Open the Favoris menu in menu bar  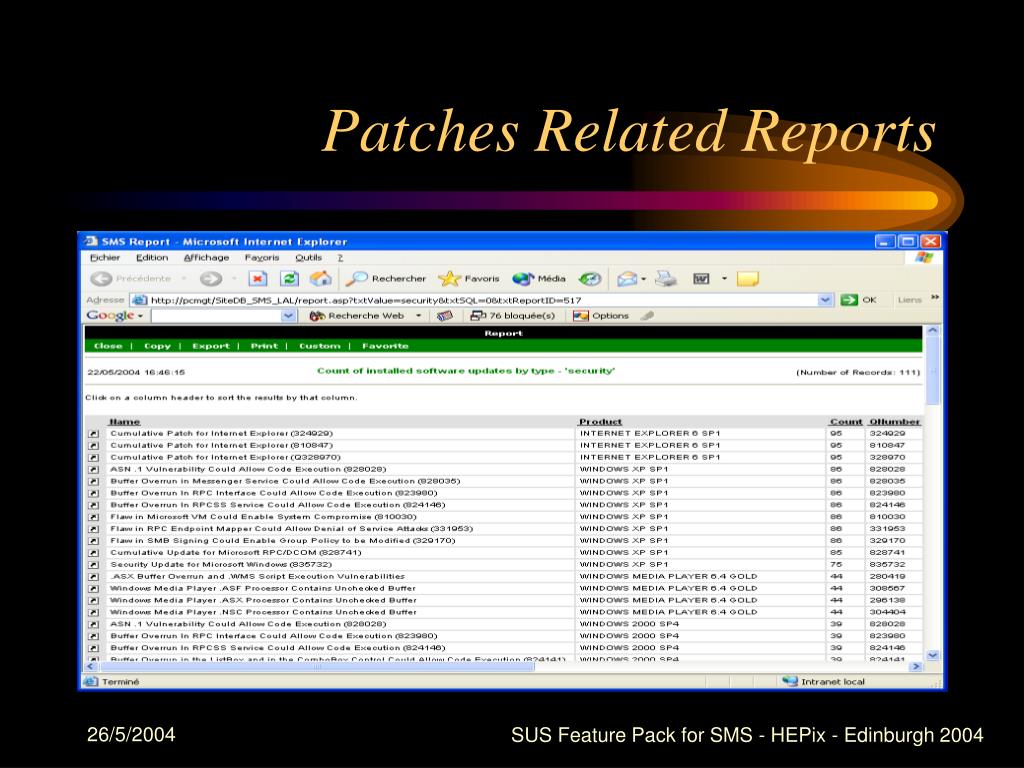[262, 258]
